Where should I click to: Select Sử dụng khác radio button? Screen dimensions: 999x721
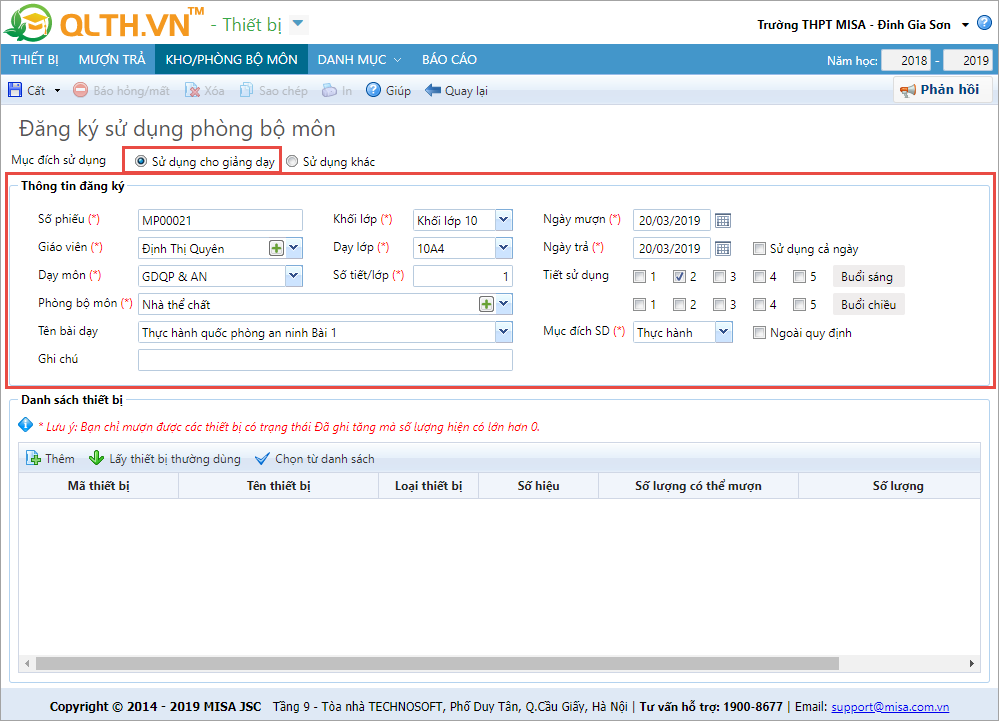292,161
